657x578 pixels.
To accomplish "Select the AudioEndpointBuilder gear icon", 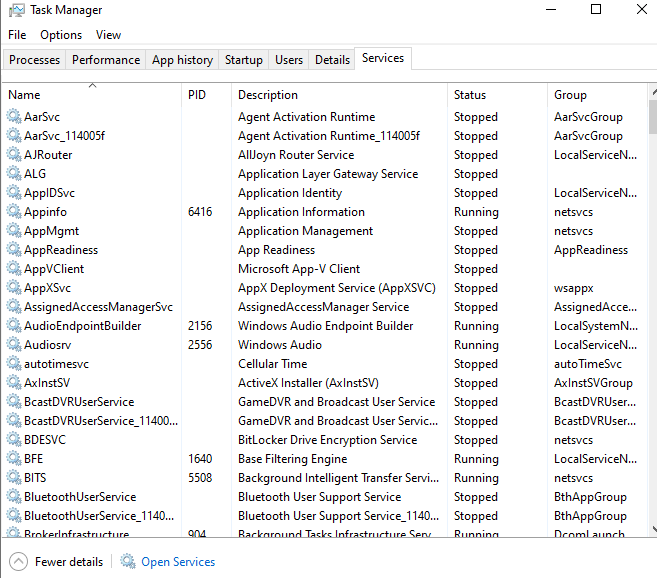I will tap(14, 325).
